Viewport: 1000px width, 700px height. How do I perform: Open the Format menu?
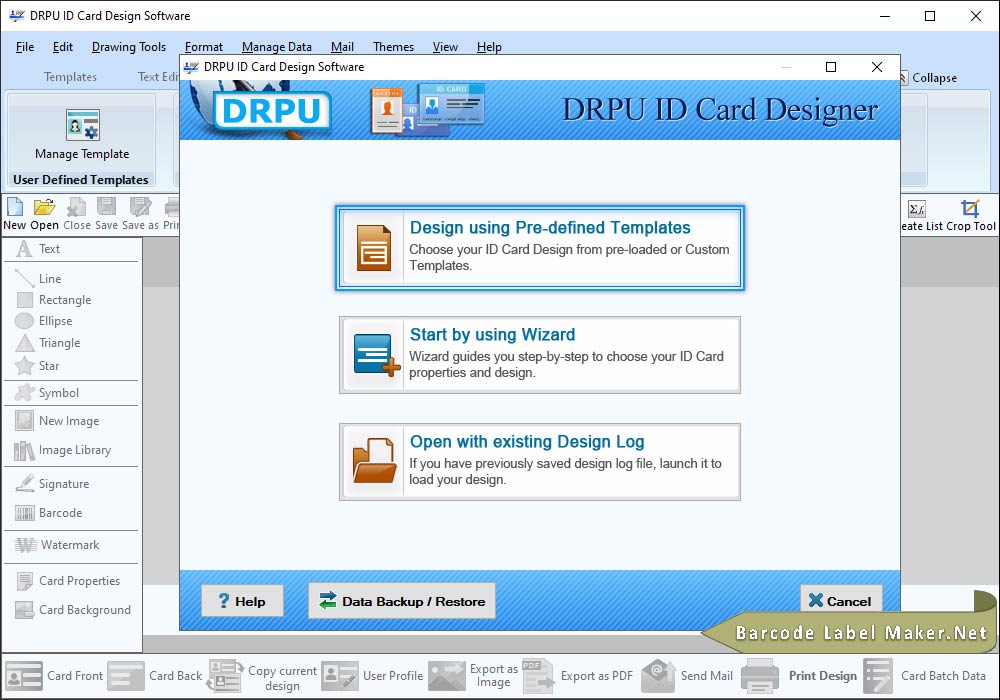203,47
